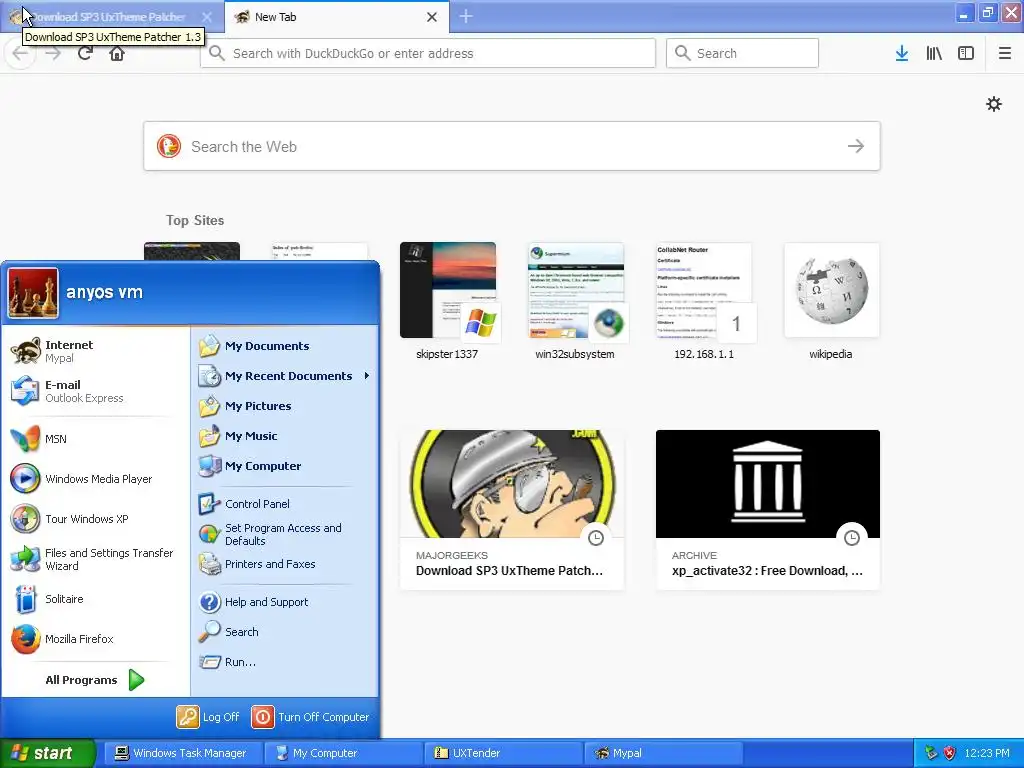Click the Log Off button

[208, 717]
